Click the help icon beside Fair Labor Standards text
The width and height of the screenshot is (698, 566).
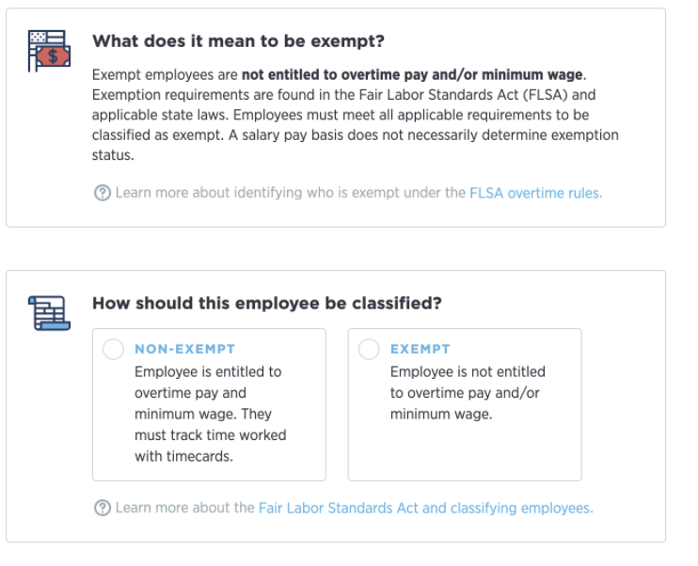(102, 508)
